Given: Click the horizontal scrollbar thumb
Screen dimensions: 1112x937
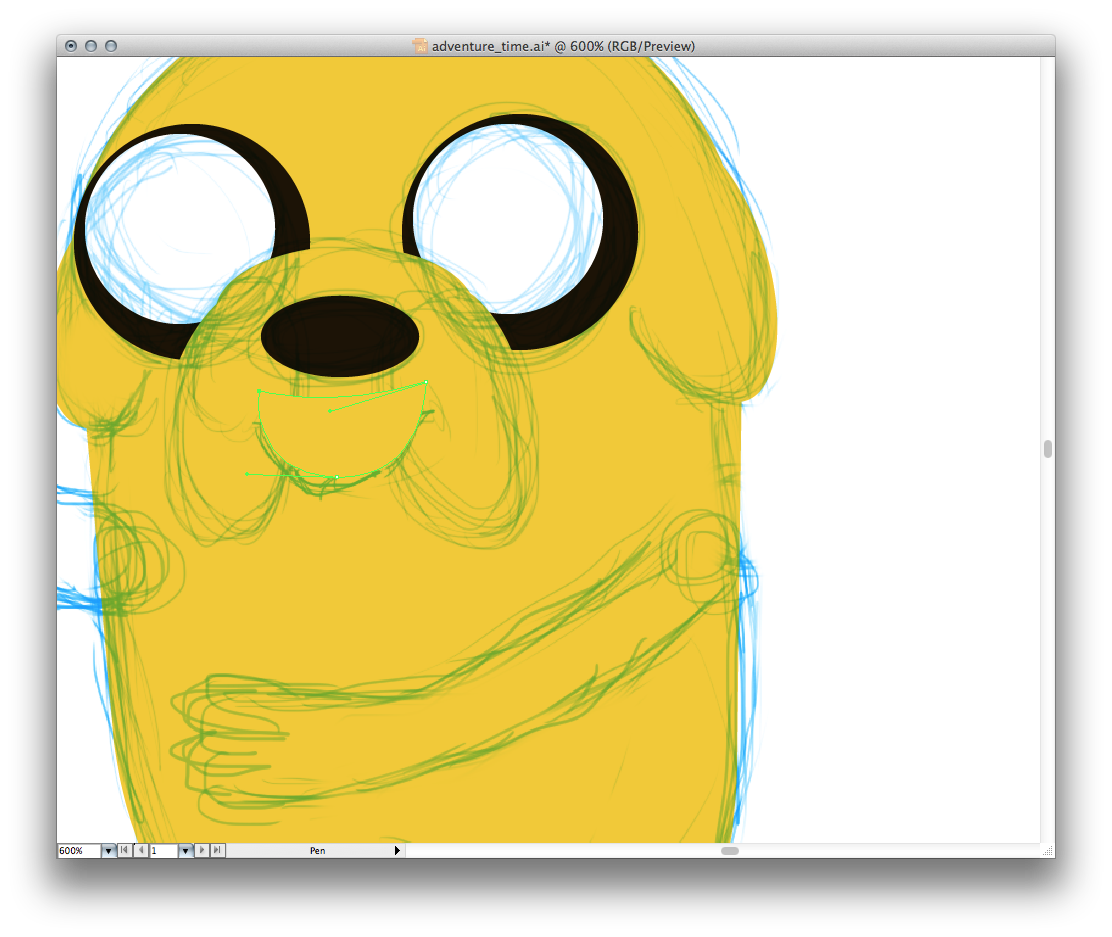Looking at the screenshot, I should pos(730,851).
